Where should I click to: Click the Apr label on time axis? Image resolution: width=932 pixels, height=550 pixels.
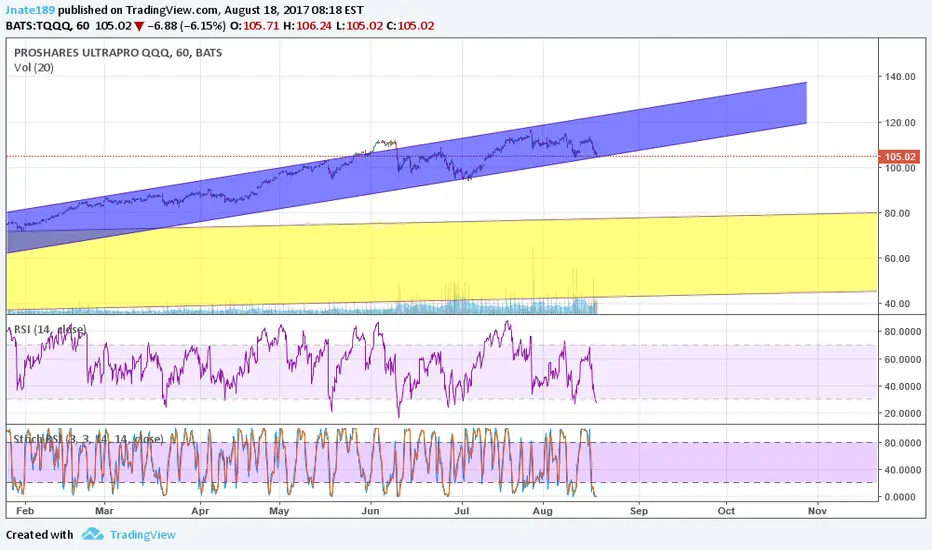(200, 511)
